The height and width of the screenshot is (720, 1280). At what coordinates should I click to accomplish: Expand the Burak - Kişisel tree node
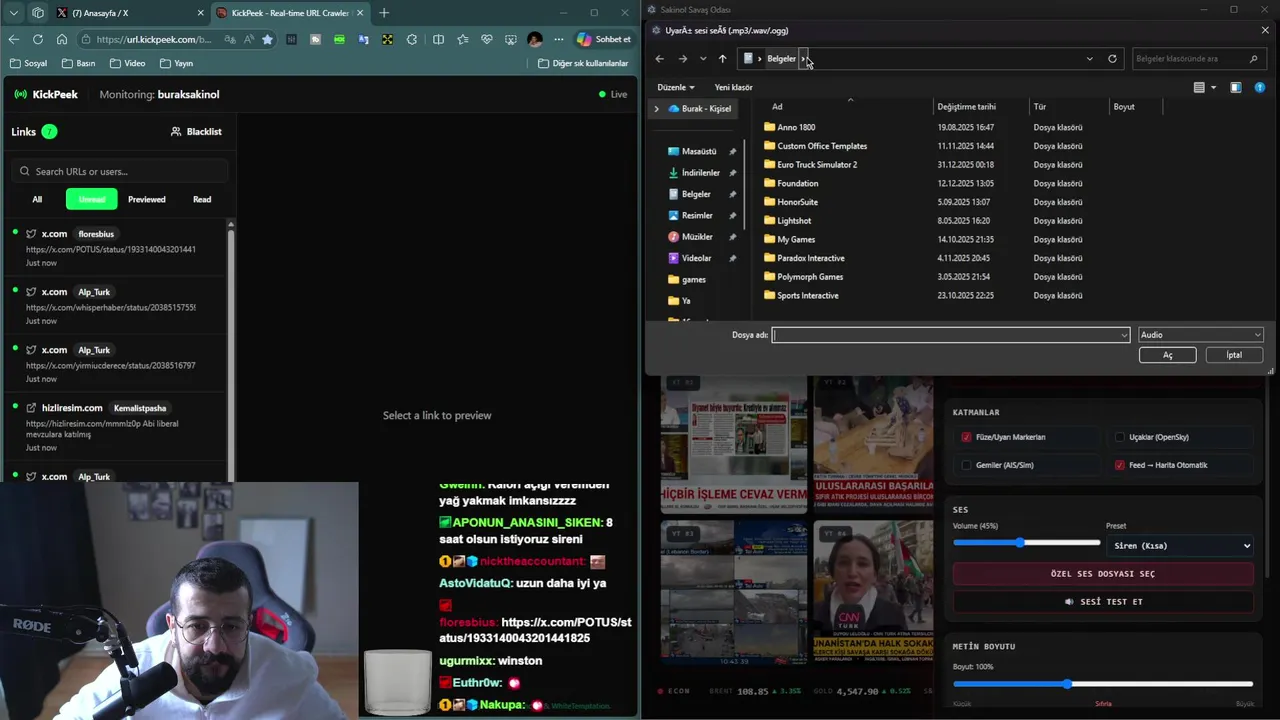point(657,108)
